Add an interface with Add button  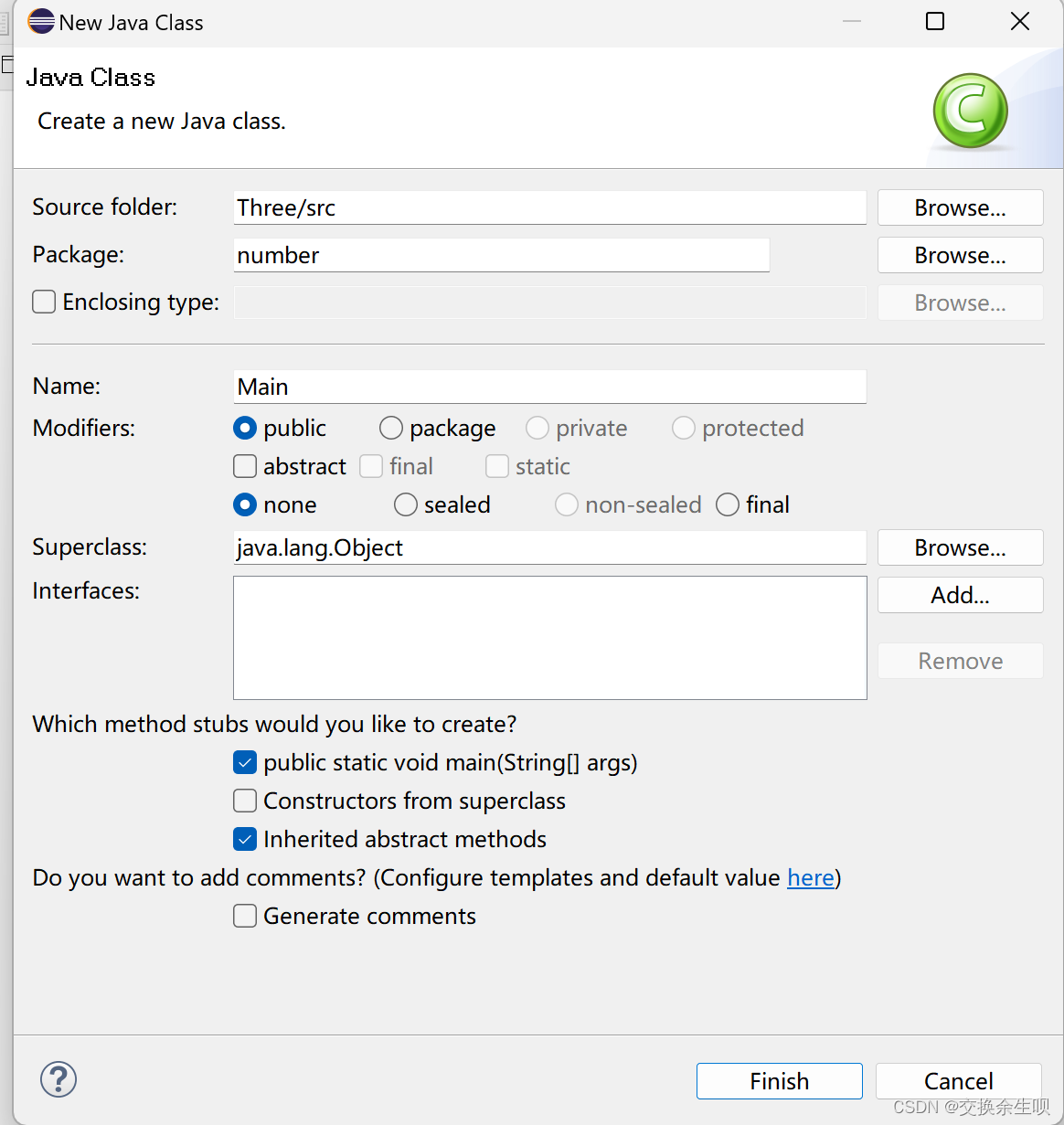click(x=961, y=595)
